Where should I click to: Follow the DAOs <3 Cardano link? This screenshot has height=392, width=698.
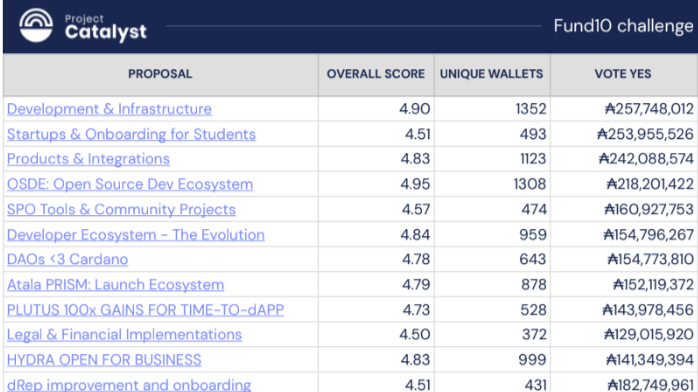67,259
